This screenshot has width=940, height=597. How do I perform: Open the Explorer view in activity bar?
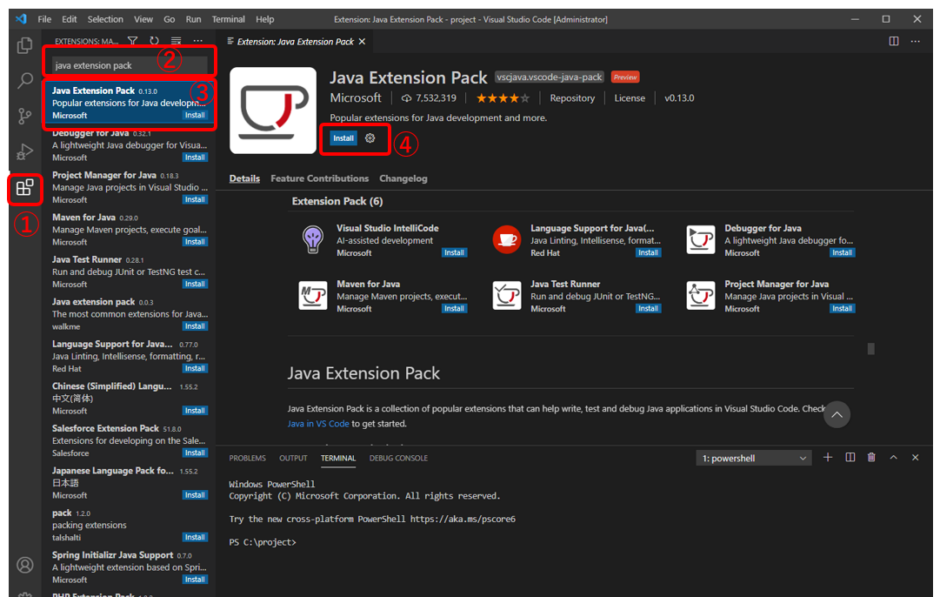(x=25, y=46)
